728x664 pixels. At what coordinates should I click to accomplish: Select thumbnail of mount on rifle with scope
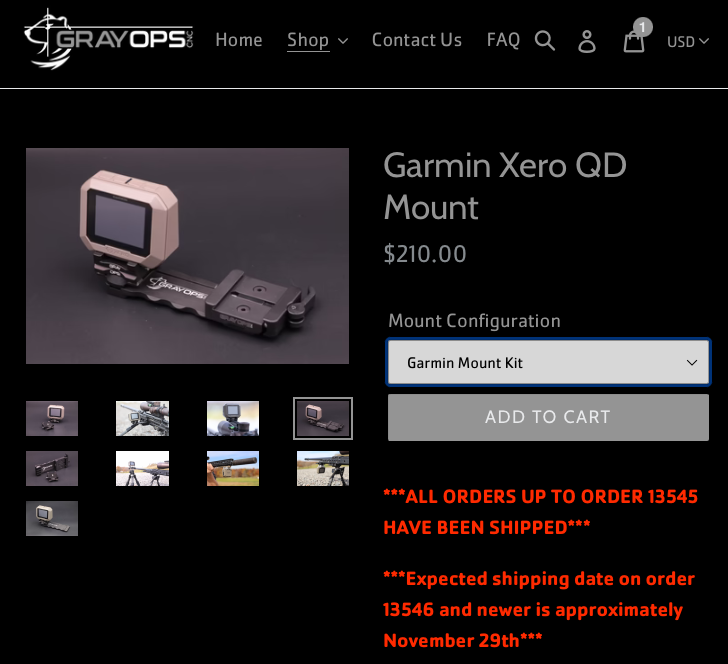143,418
